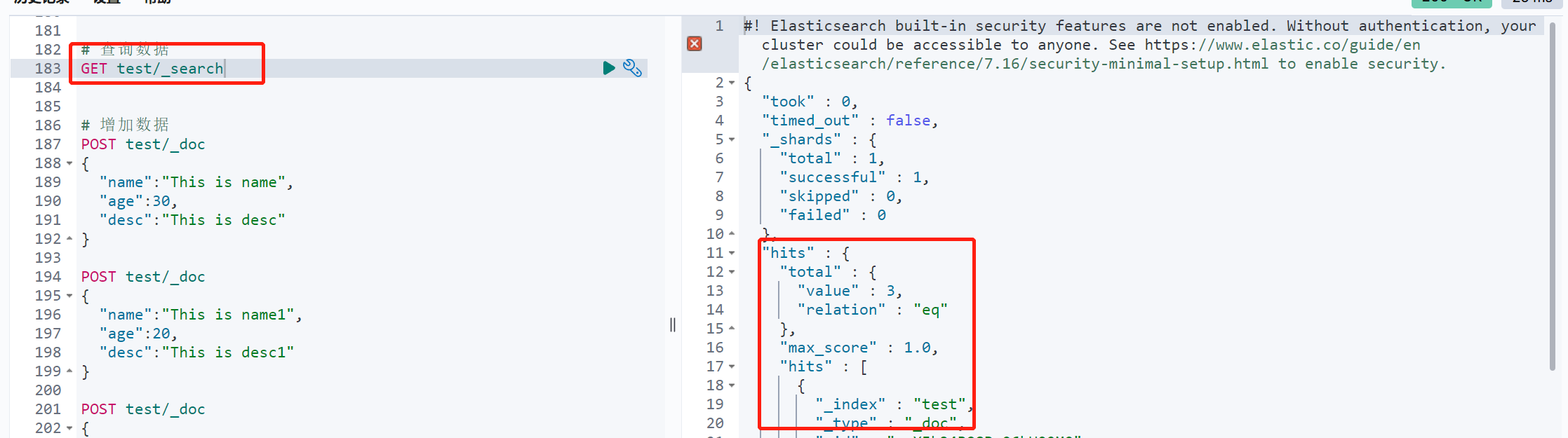1568x438 pixels.
Task: Click the "desc":"This is desc1" line
Action: pos(196,353)
